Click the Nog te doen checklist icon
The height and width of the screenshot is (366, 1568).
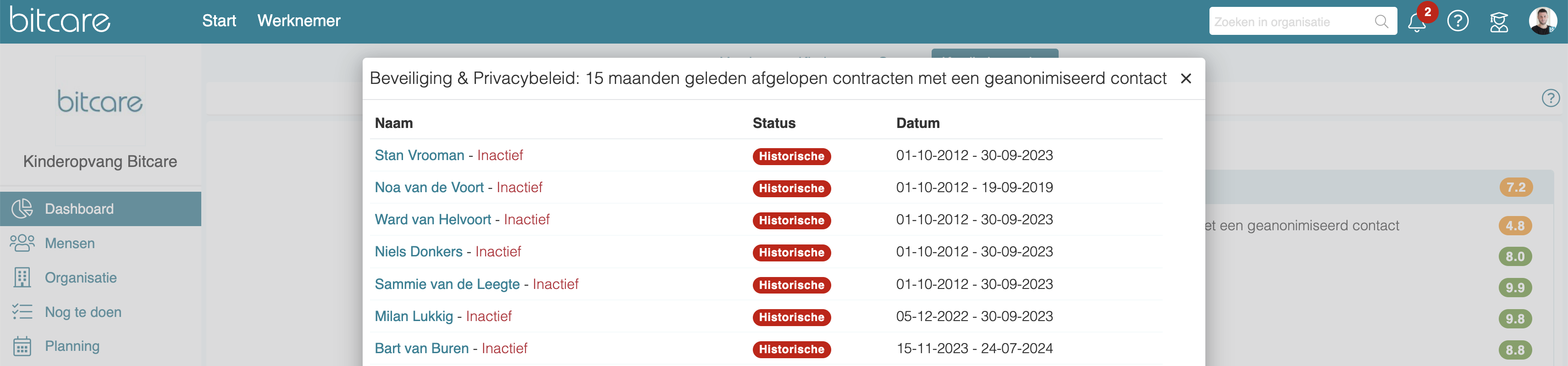coord(22,312)
